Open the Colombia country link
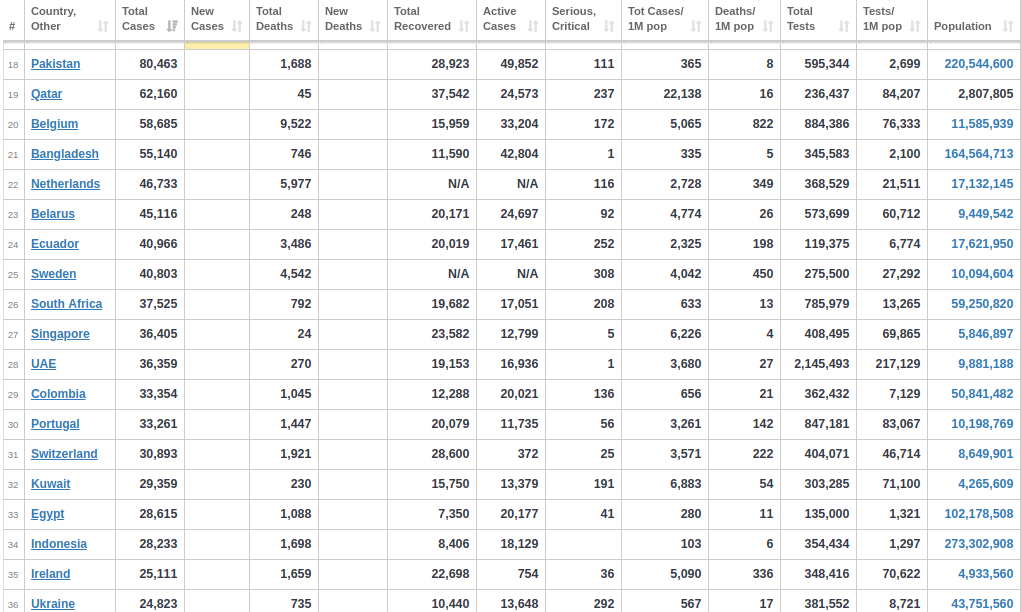 coord(58,393)
